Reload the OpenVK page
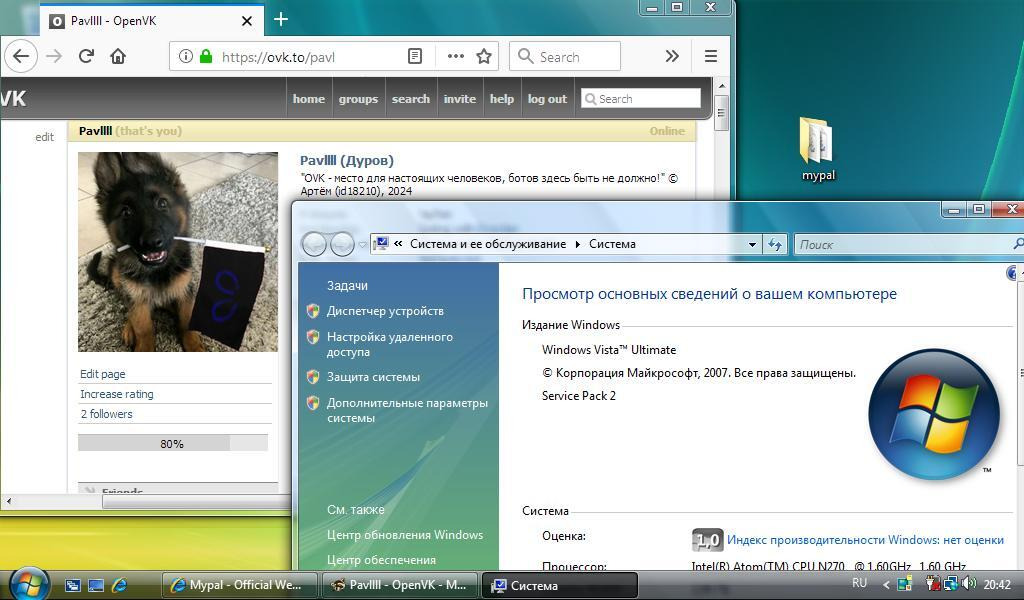 pos(86,56)
